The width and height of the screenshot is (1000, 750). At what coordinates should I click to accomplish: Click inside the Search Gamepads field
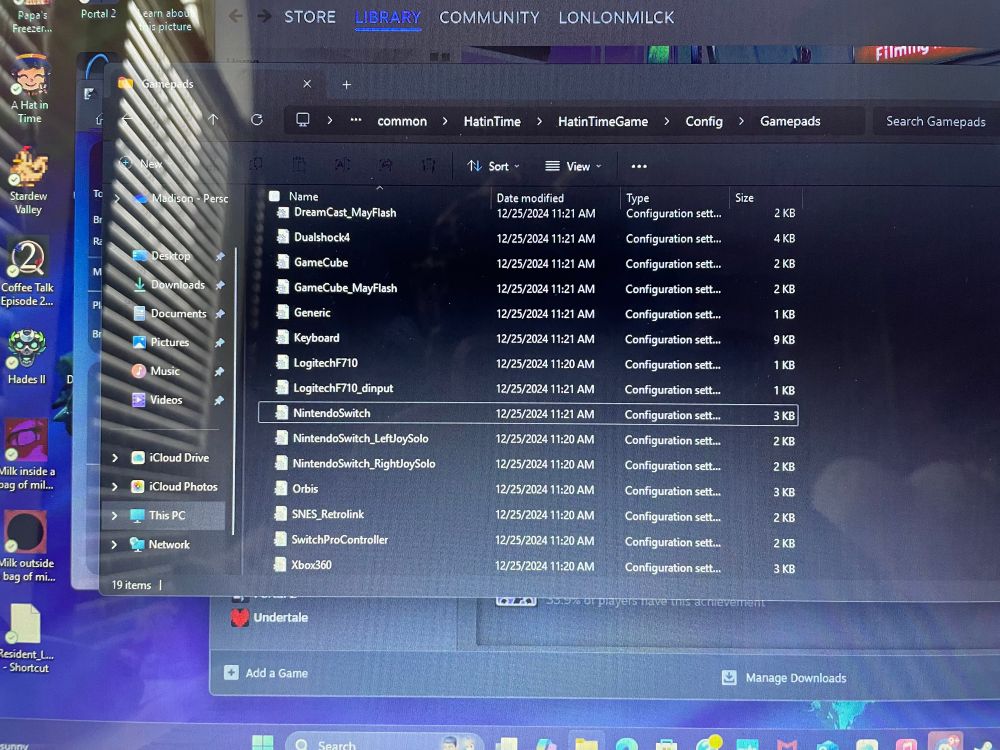tap(935, 120)
